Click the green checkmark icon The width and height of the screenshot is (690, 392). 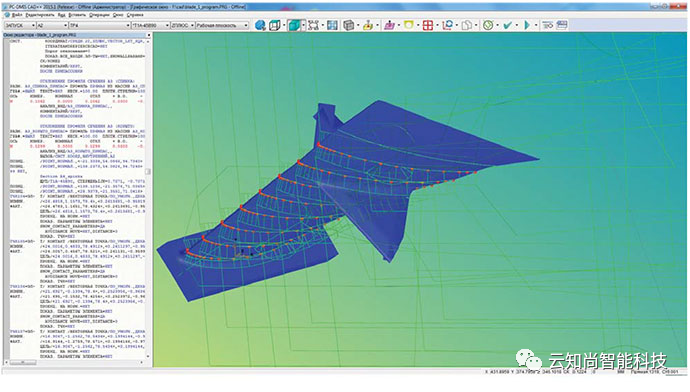(507, 25)
